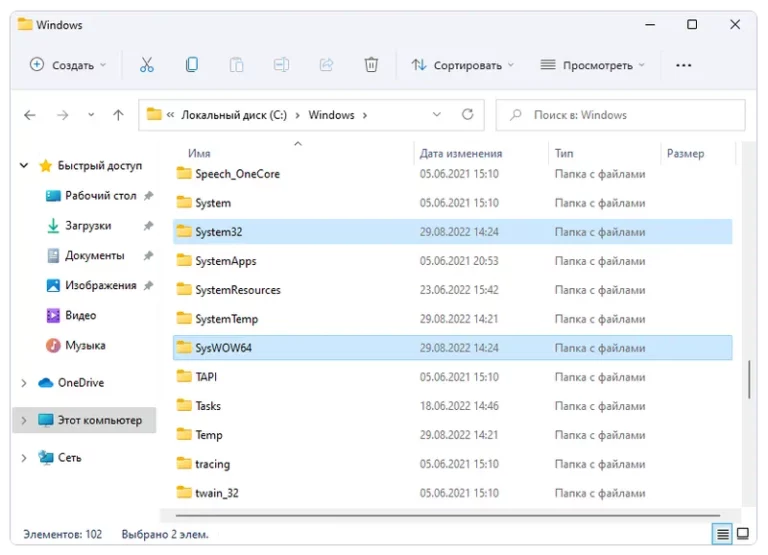This screenshot has height=555, width=768.
Task: Click the Paste clipboard icon
Action: coord(236,65)
